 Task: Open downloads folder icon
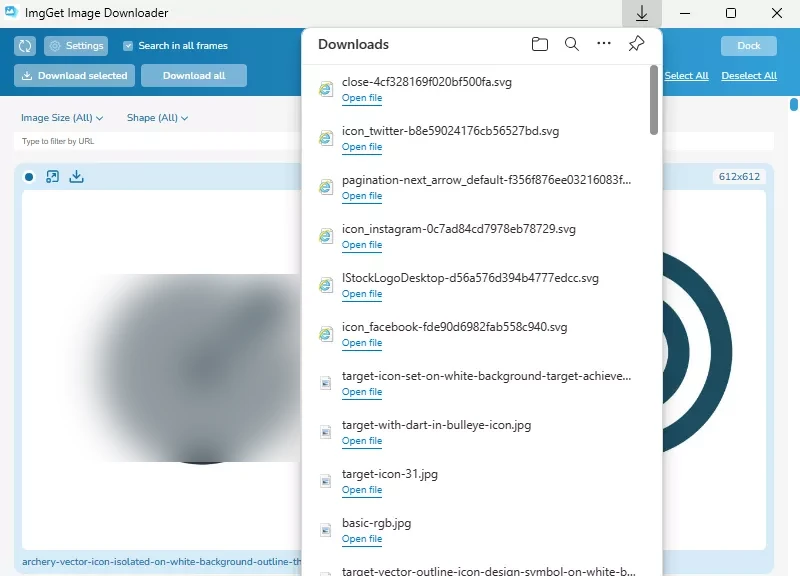(540, 44)
